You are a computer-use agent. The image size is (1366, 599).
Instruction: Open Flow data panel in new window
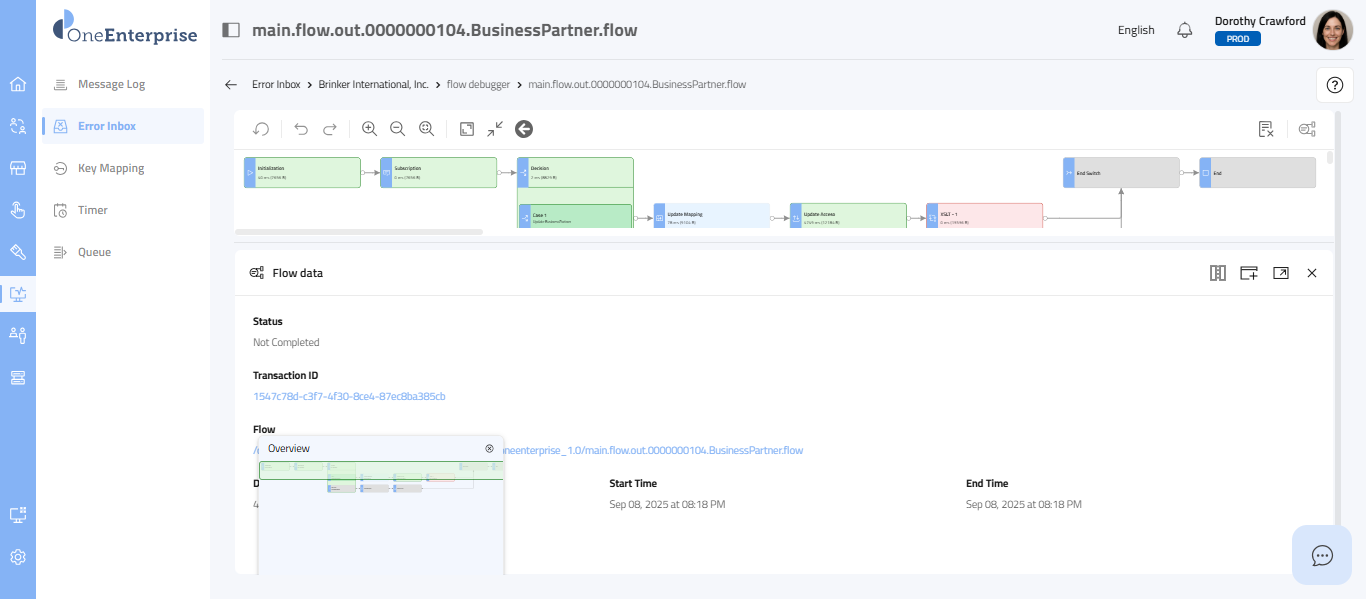click(1280, 273)
